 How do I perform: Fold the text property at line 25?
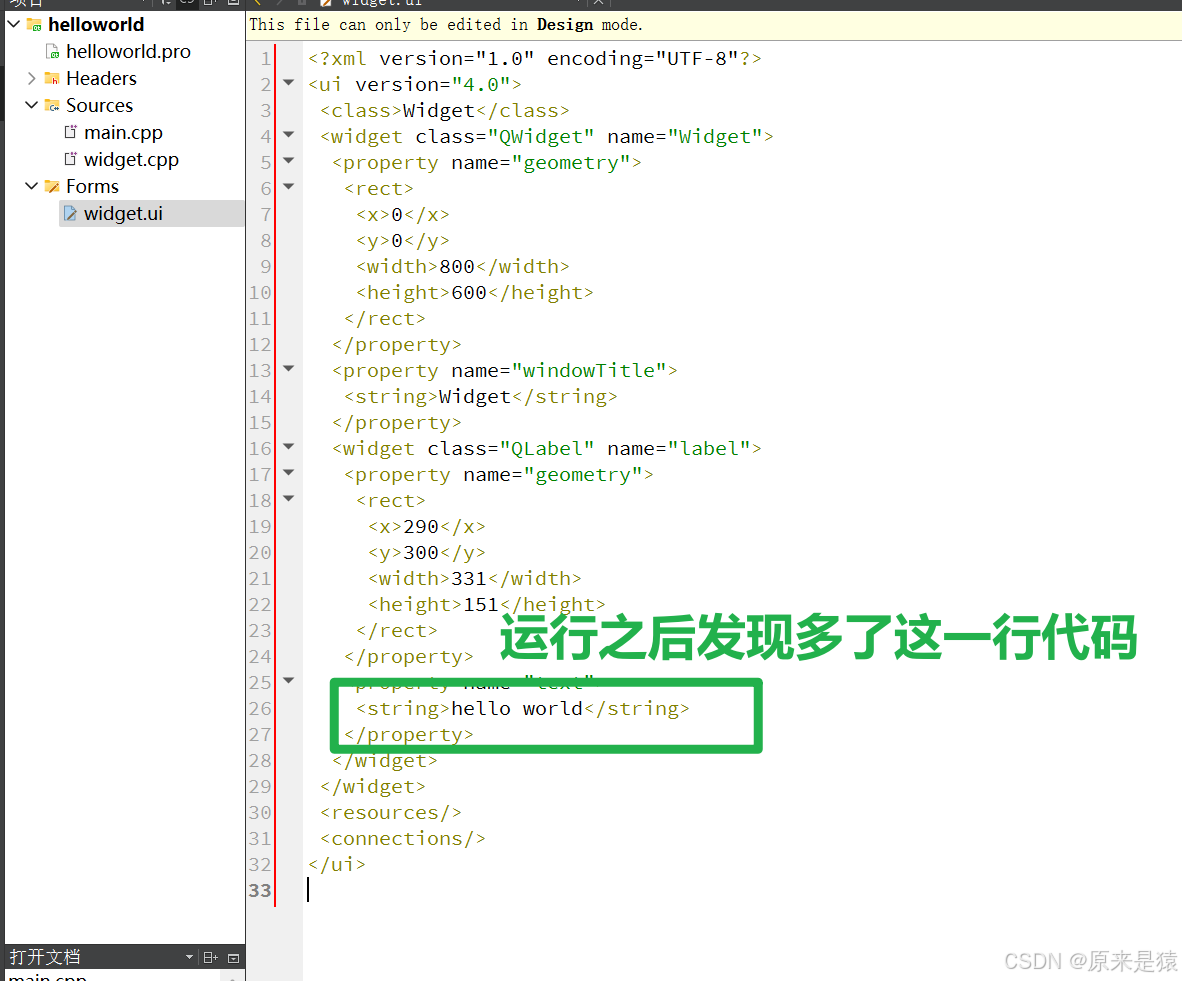[x=289, y=680]
